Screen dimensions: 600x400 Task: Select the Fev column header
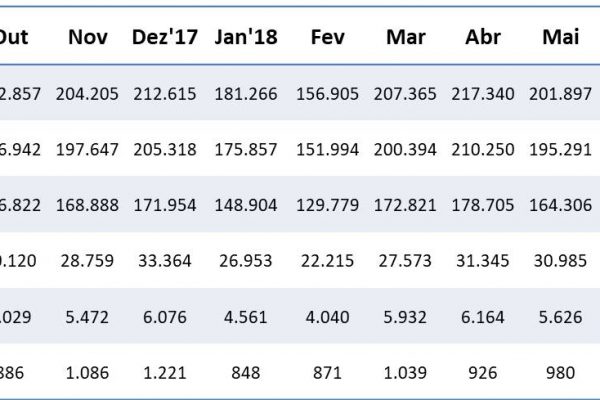pos(327,37)
